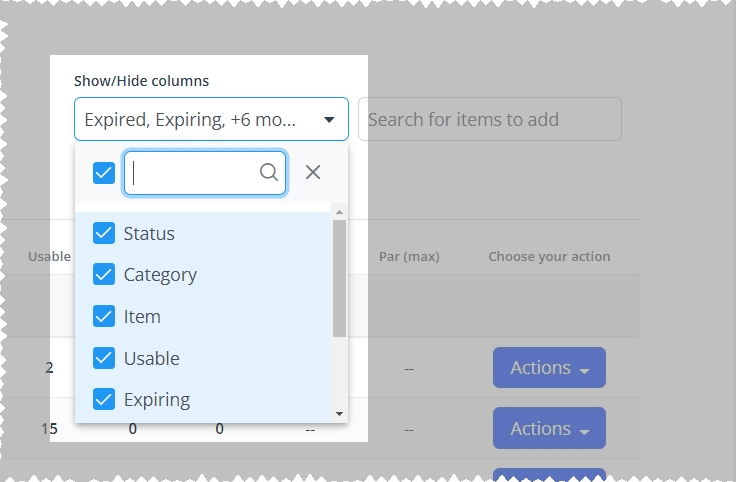Uncheck the Category column checkbox
This screenshot has height=482, width=736.
[x=104, y=274]
